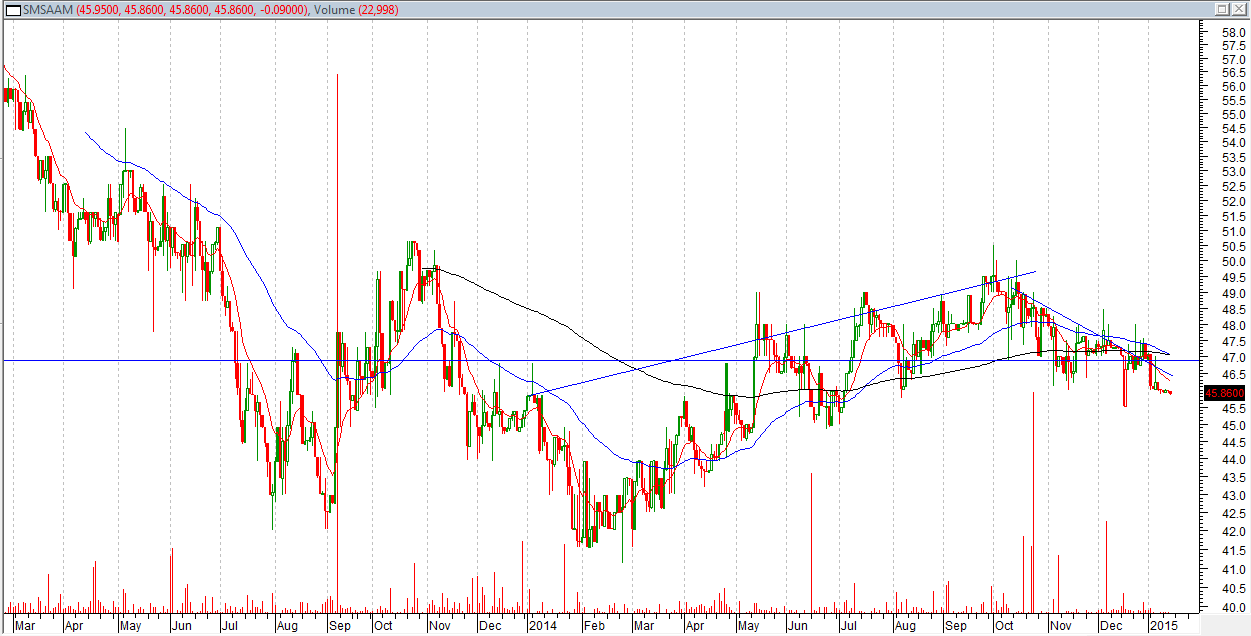Maximize the SMSAAM chart window
The image size is (1251, 636).
(x=1223, y=8)
